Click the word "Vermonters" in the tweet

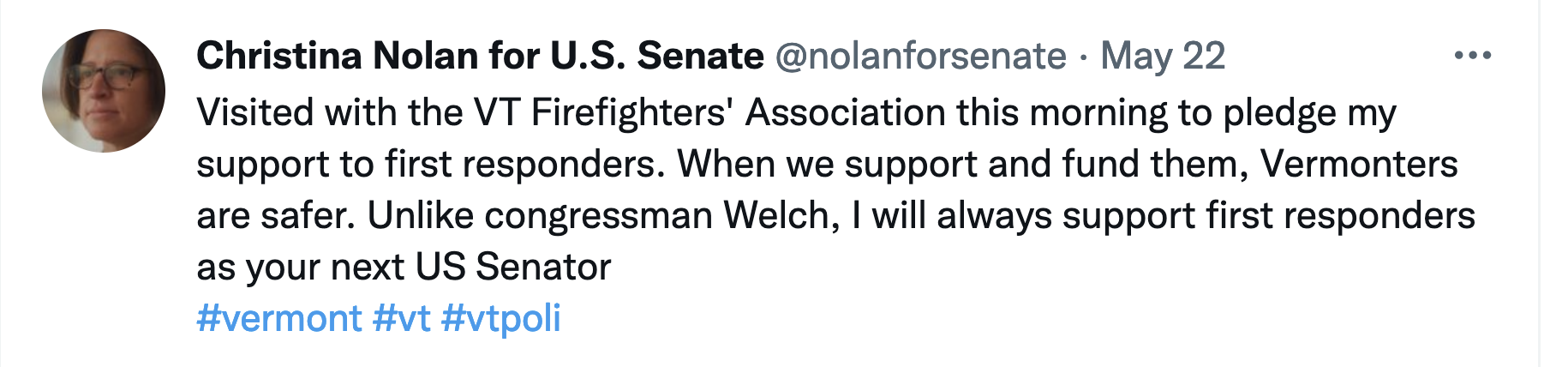point(1359,164)
